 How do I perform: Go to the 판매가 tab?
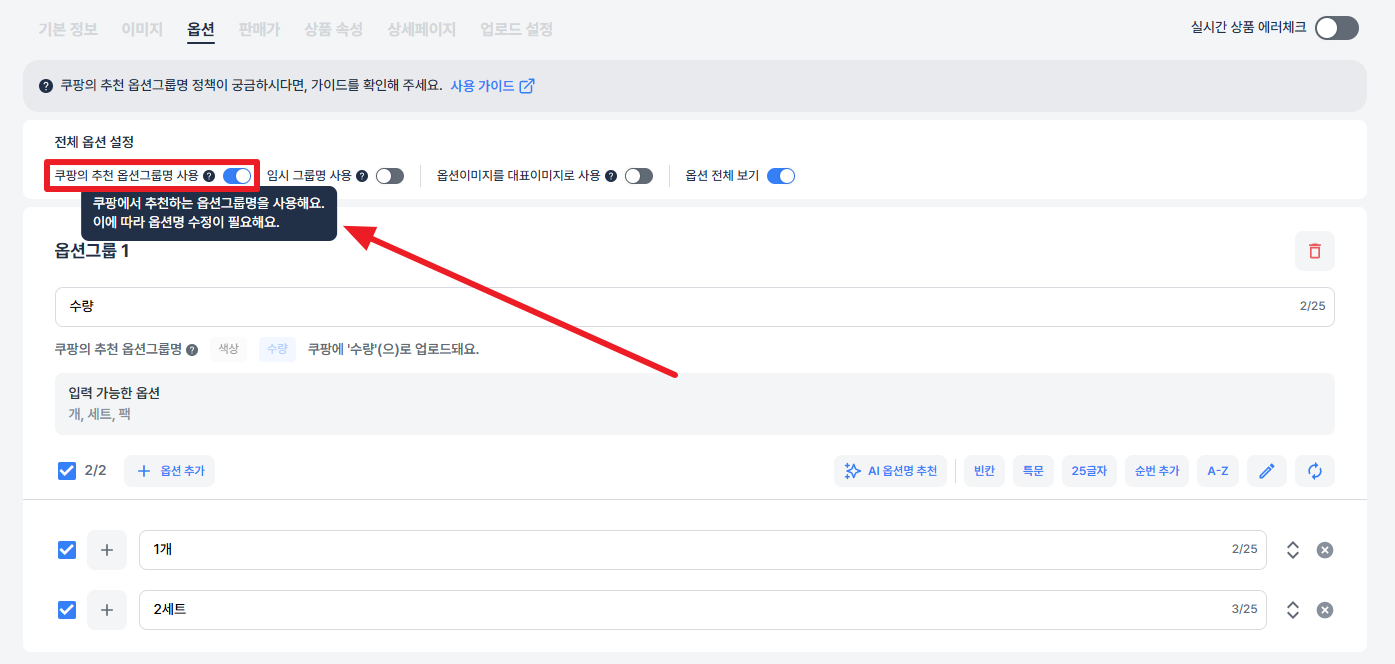pos(259,29)
